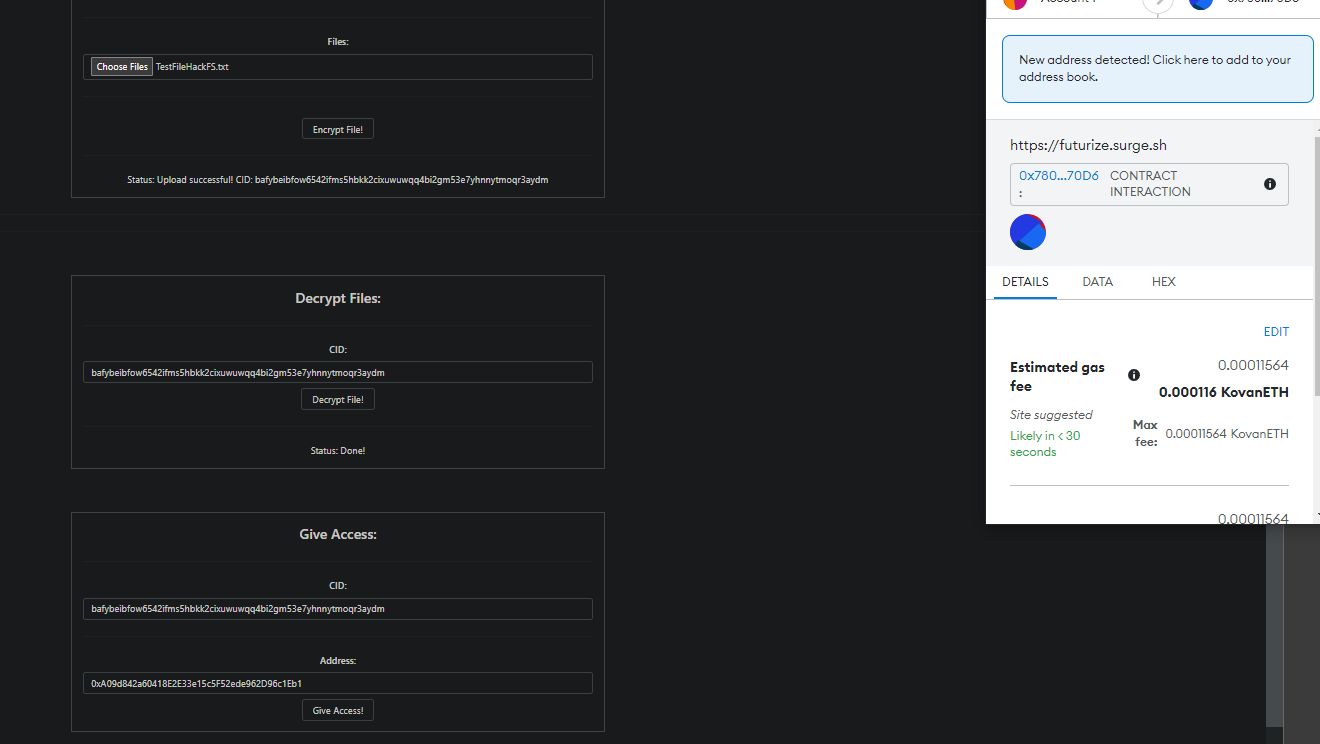Click the Status: Done! text
1320x744 pixels.
[x=338, y=451]
